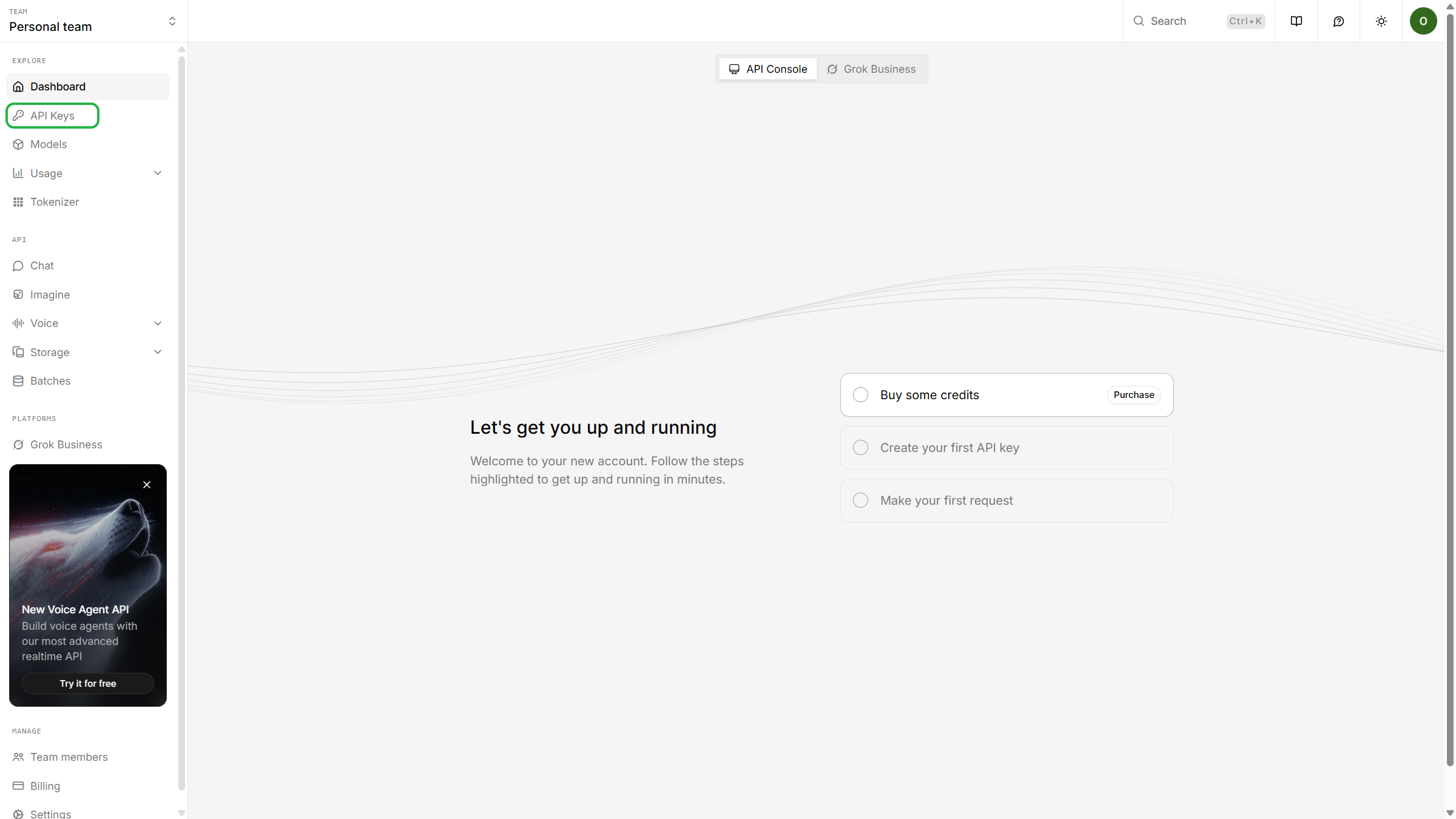Screen dimensions: 1456x819
Task: Switch to the Grok Business tab
Action: pos(872,69)
